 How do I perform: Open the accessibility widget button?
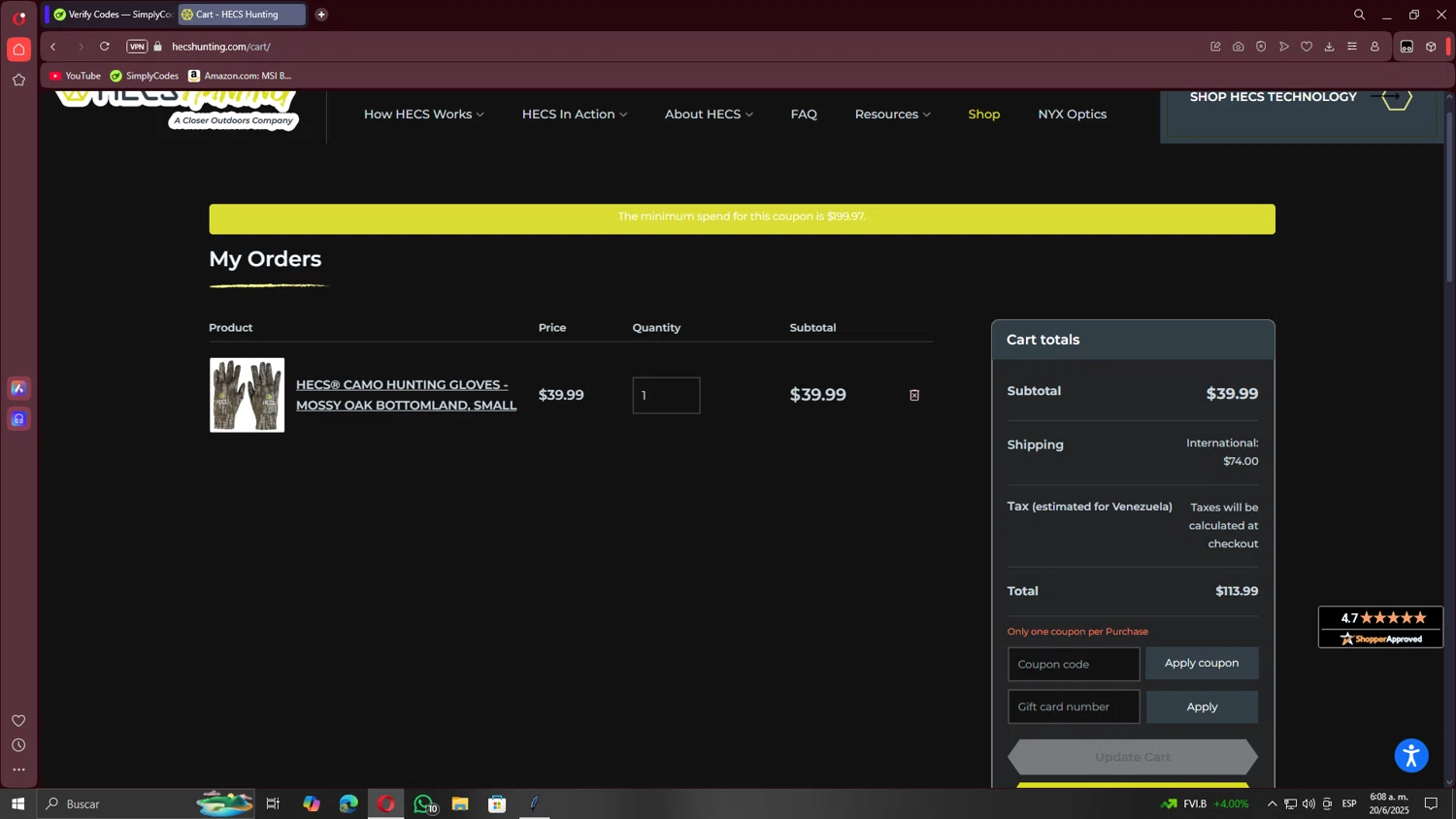(1411, 755)
